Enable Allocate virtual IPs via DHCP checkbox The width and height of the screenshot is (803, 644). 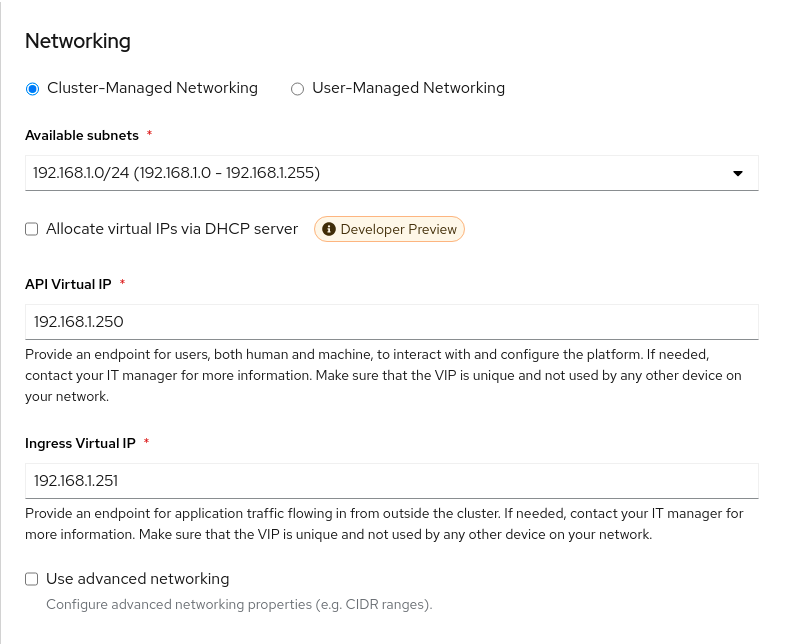point(32,229)
